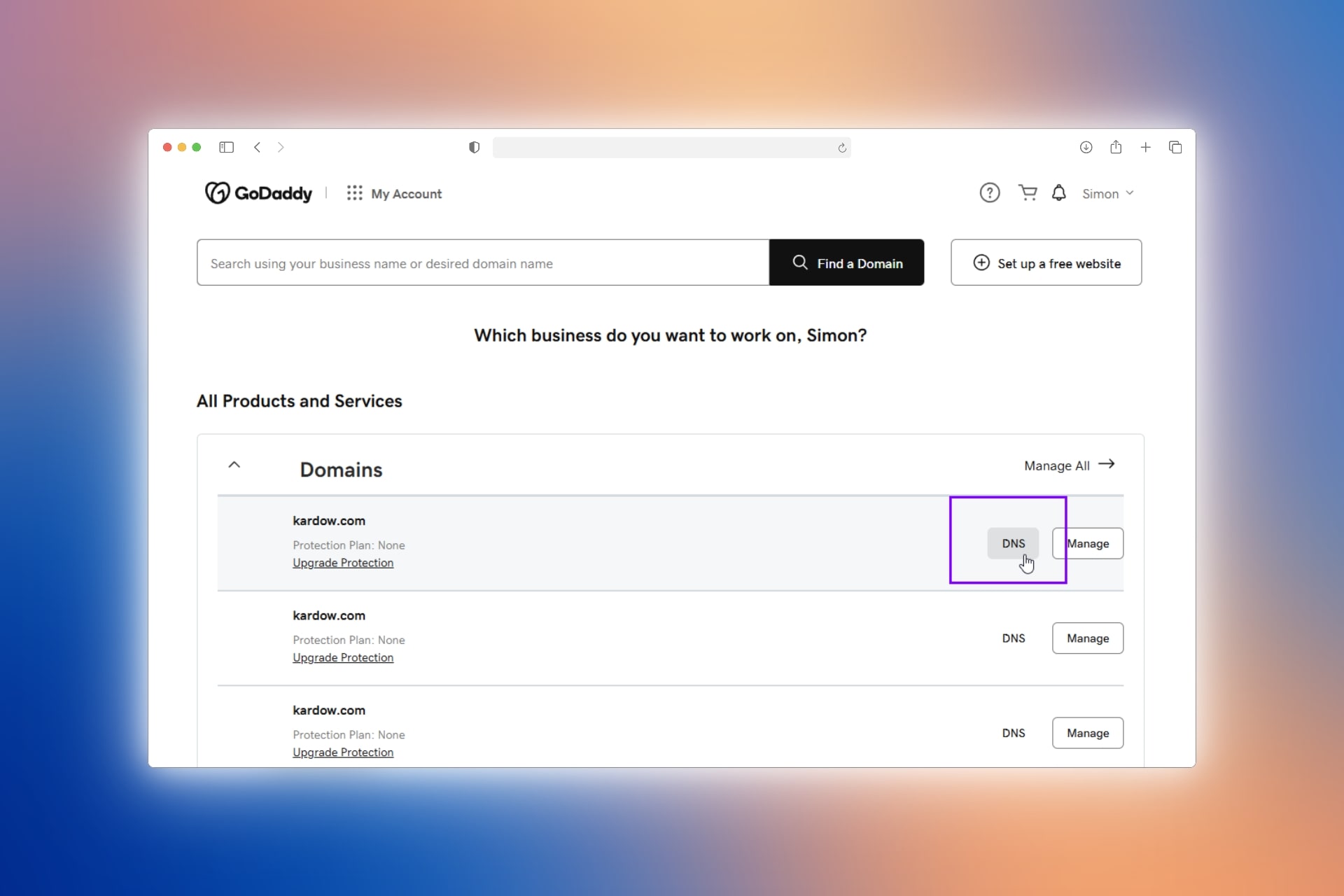Viewport: 1344px width, 896px height.
Task: Open the shopping cart
Action: [x=1027, y=192]
